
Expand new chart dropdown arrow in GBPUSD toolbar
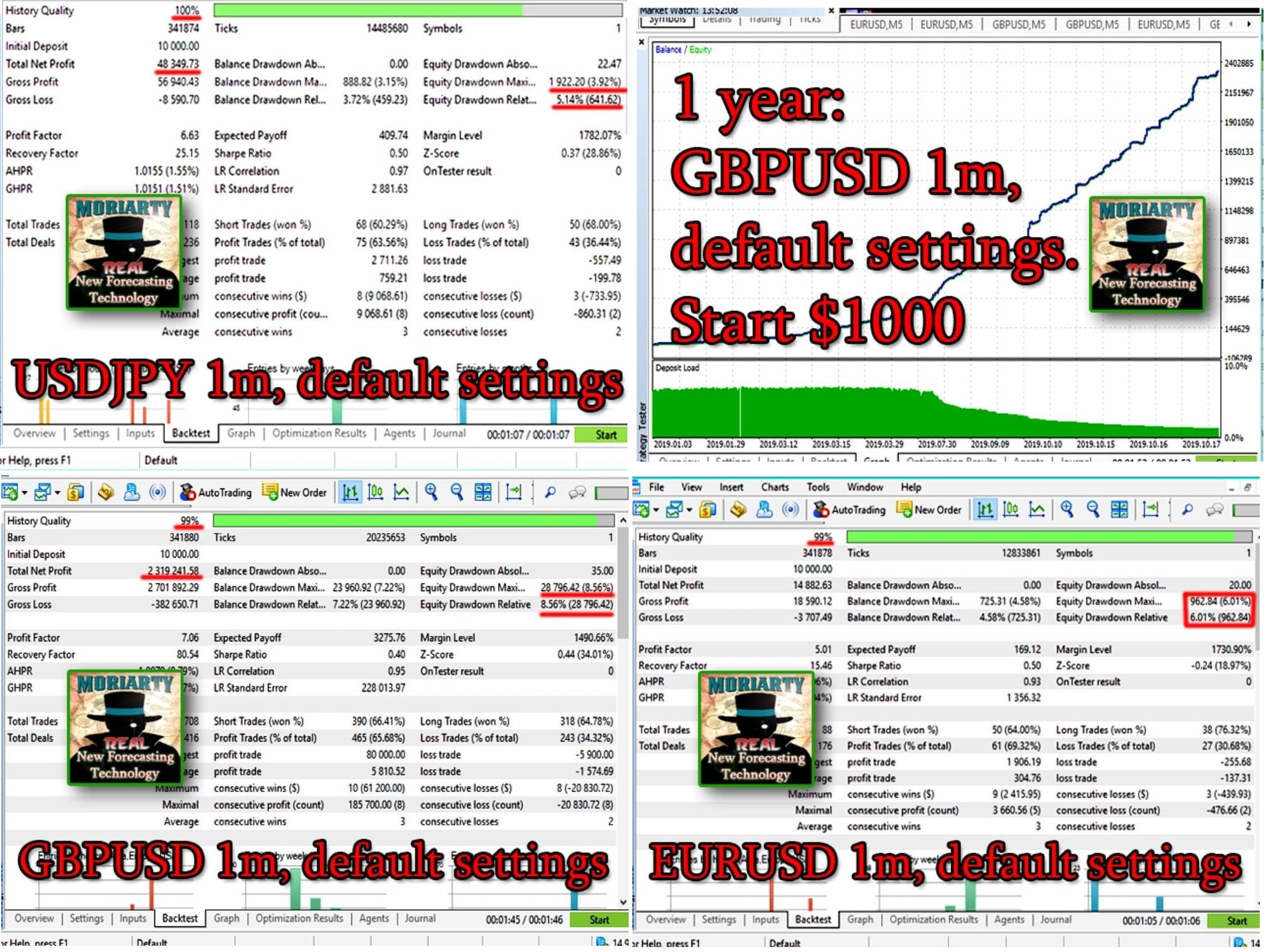coord(24,493)
